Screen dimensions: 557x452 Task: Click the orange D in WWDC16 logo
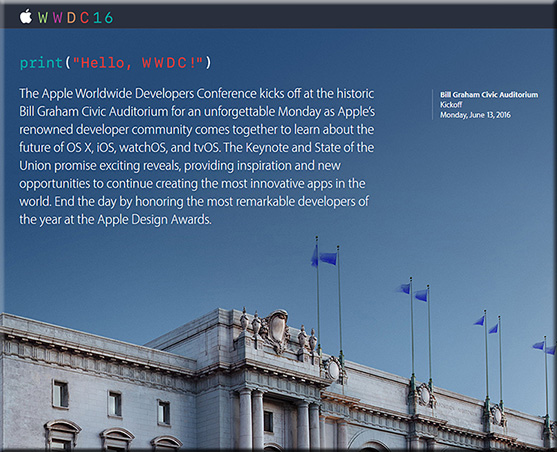pyautogui.click(x=71, y=18)
